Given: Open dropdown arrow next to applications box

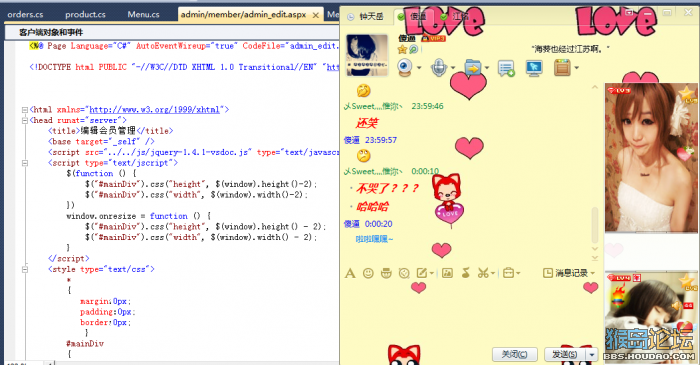Looking at the screenshot, I should [x=577, y=68].
